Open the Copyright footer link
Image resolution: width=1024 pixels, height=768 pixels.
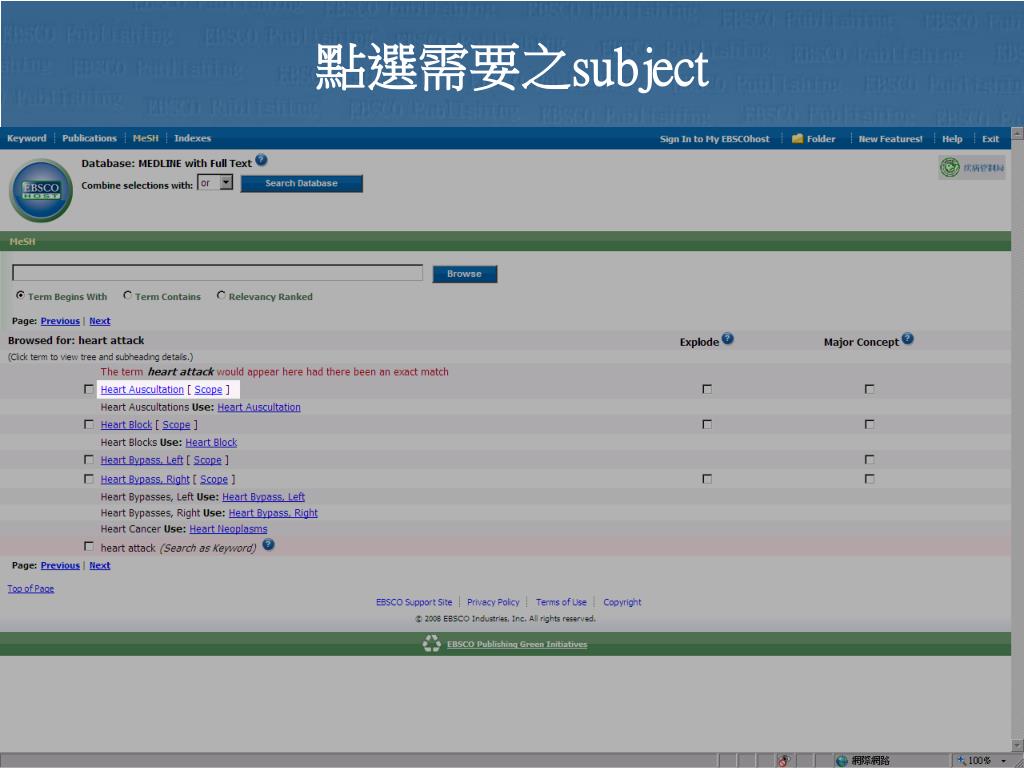(x=622, y=602)
